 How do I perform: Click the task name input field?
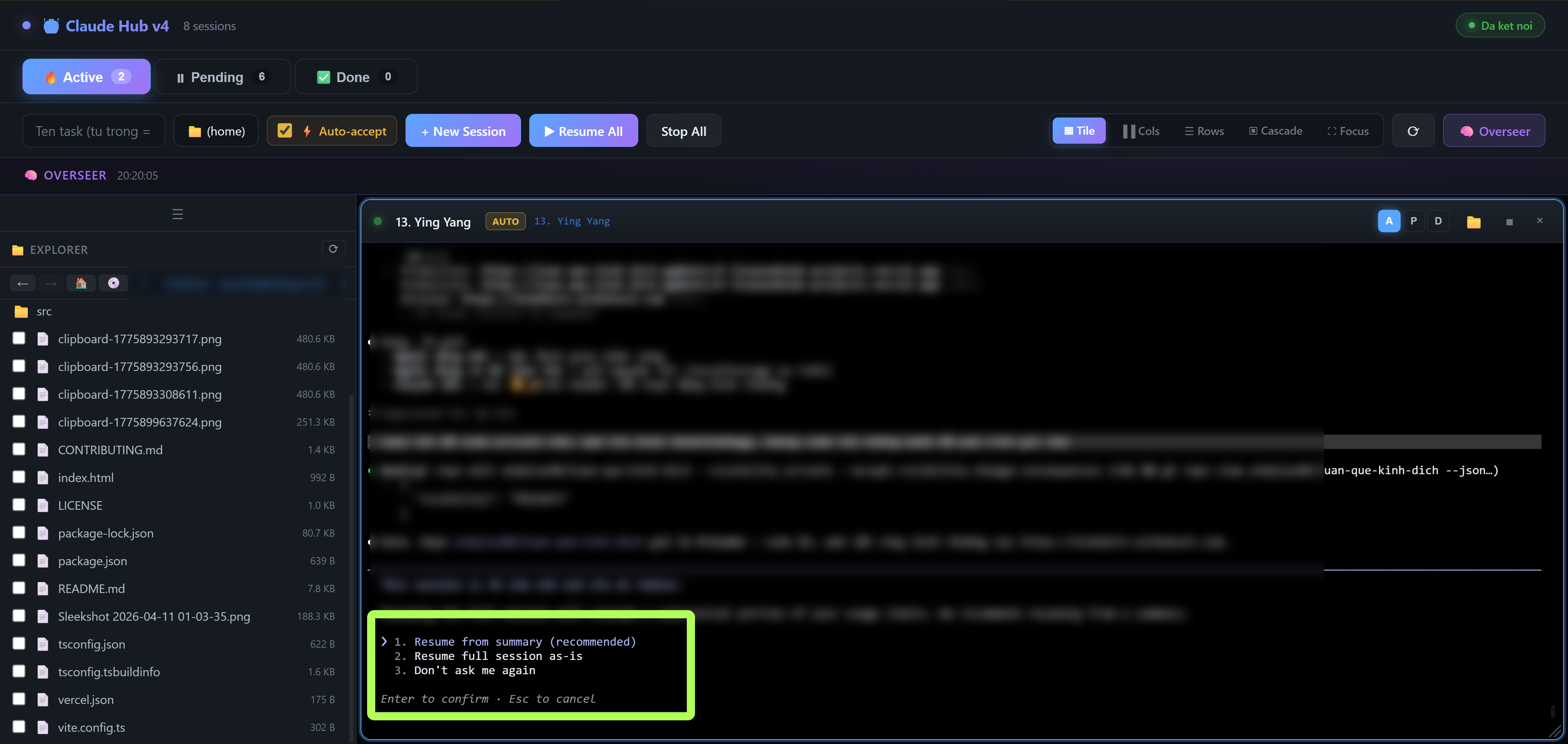pyautogui.click(x=93, y=131)
